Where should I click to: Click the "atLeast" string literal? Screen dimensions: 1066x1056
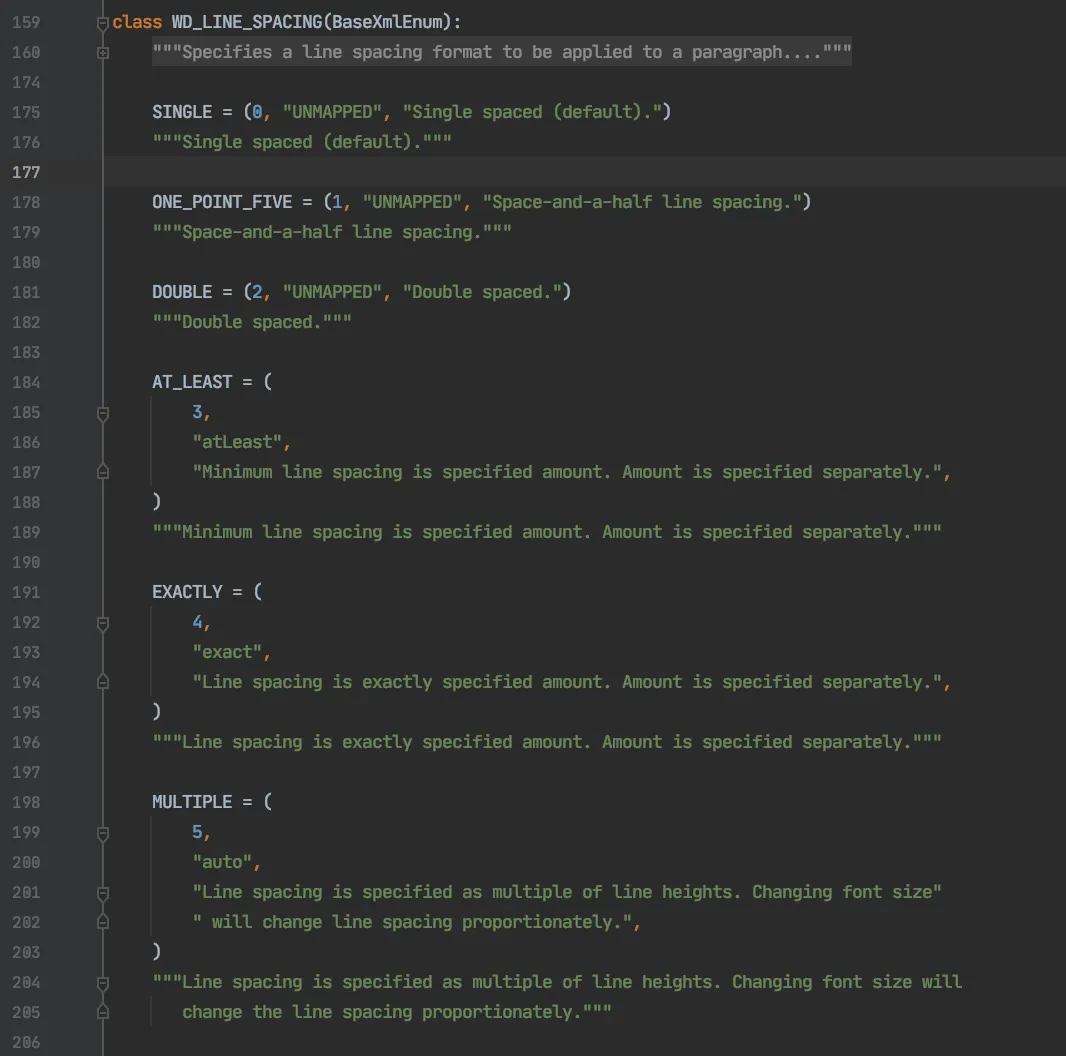tap(237, 442)
